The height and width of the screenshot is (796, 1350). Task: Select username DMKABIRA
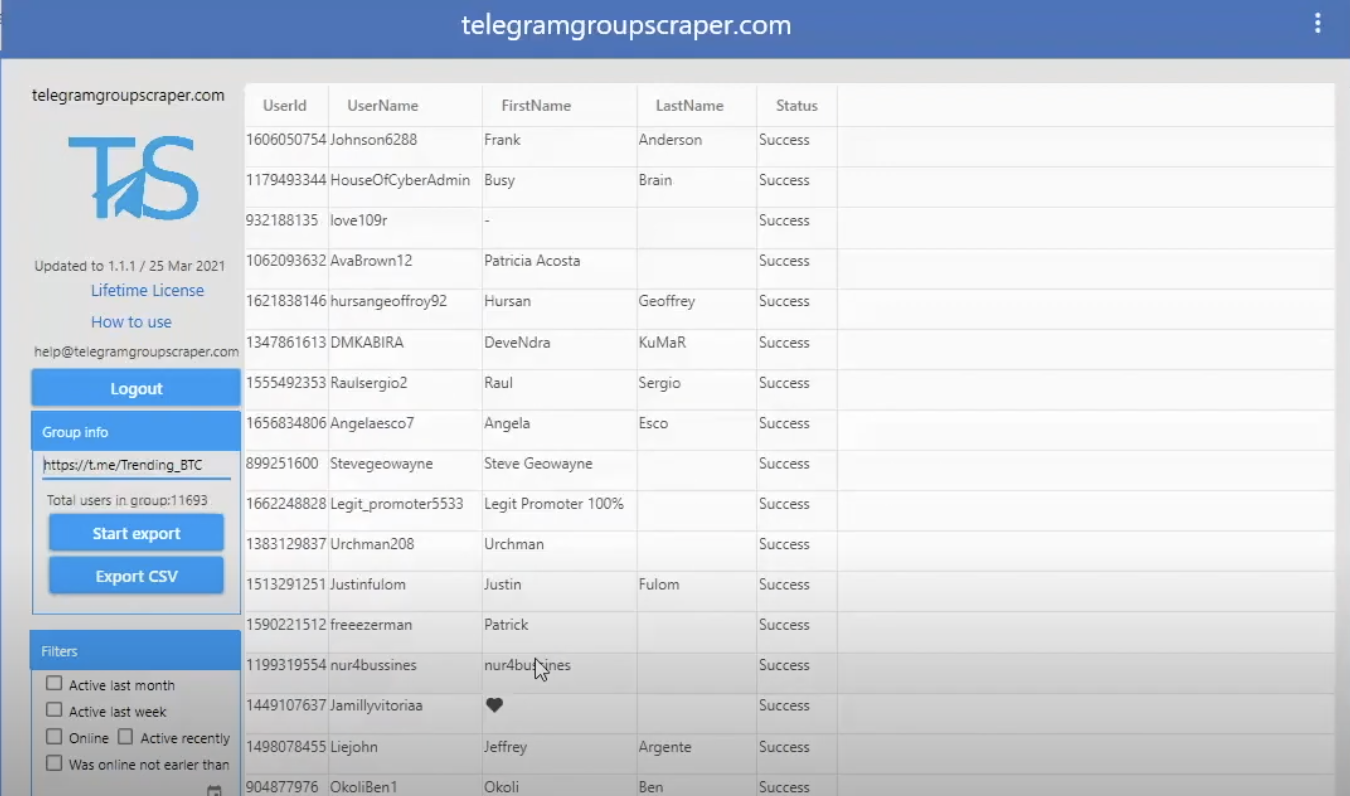(x=367, y=342)
